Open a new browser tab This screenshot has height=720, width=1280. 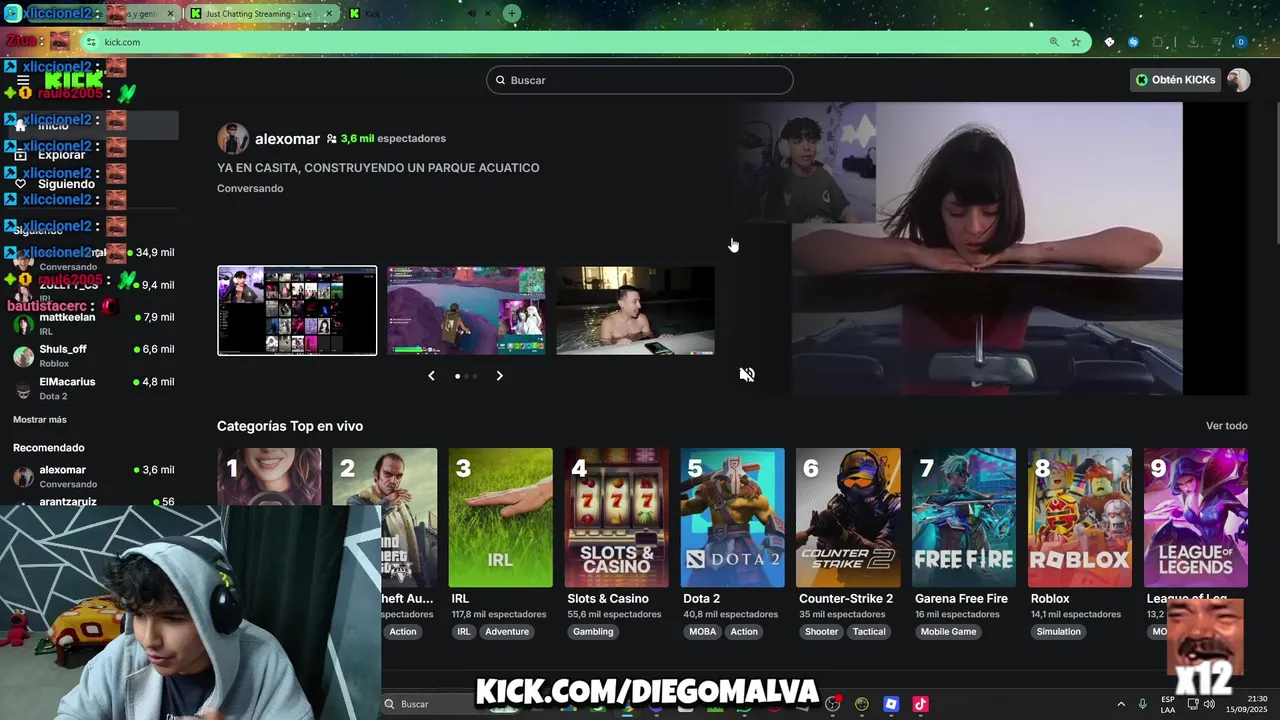(x=512, y=13)
